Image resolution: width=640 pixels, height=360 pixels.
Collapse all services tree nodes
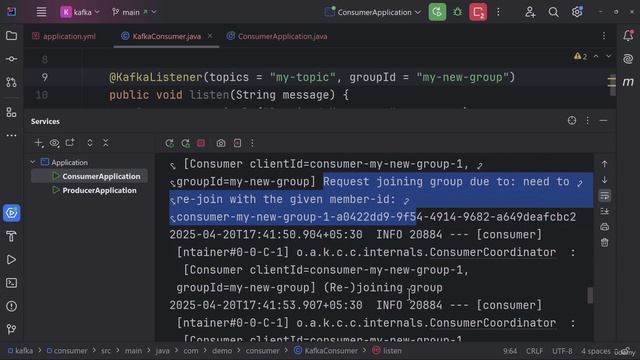click(106, 143)
